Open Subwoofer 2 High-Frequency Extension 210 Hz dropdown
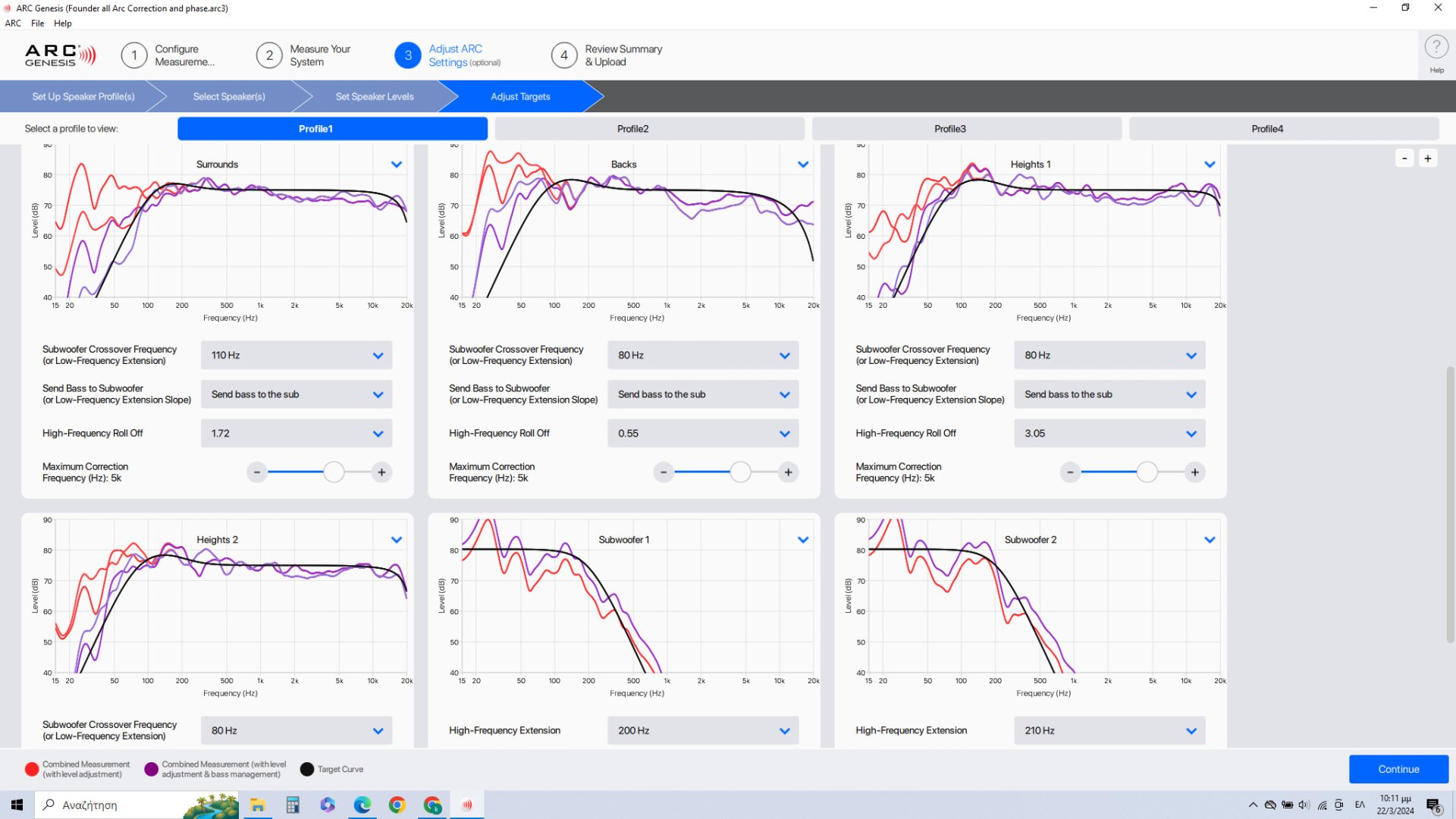1456x819 pixels. tap(1109, 730)
